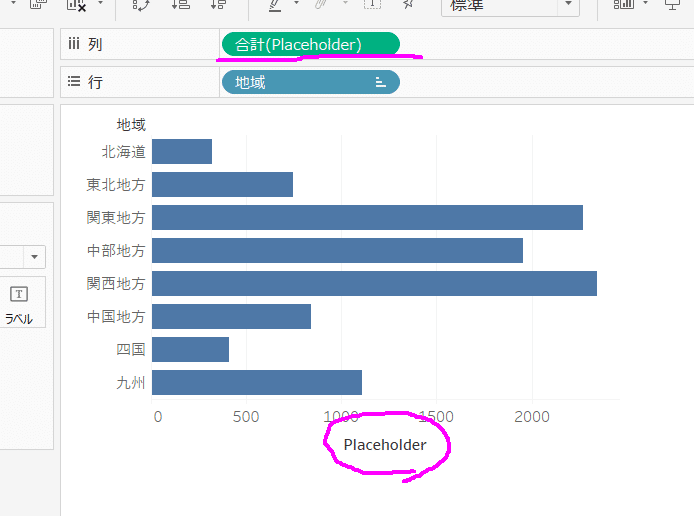Click the Sort descending toolbar icon

click(x=218, y=4)
